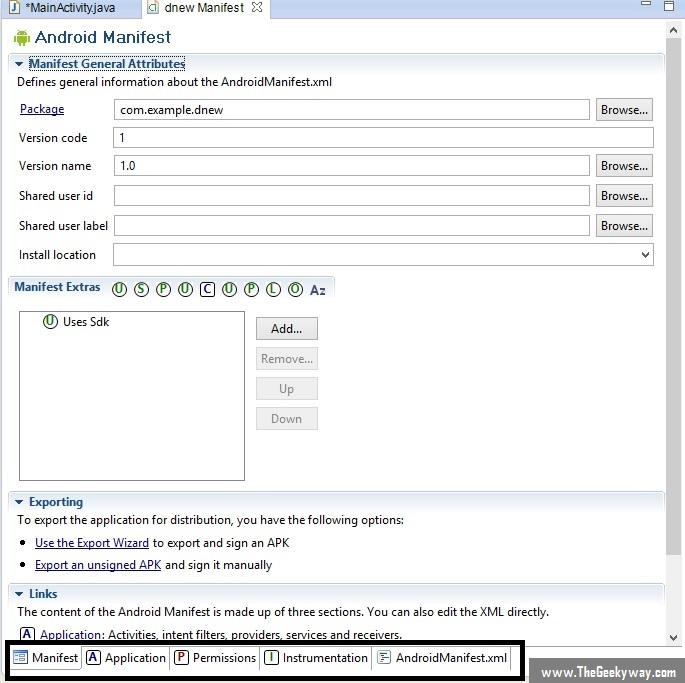This screenshot has width=685, height=683.
Task: Click the Az alphabetical sort icon
Action: [x=318, y=290]
